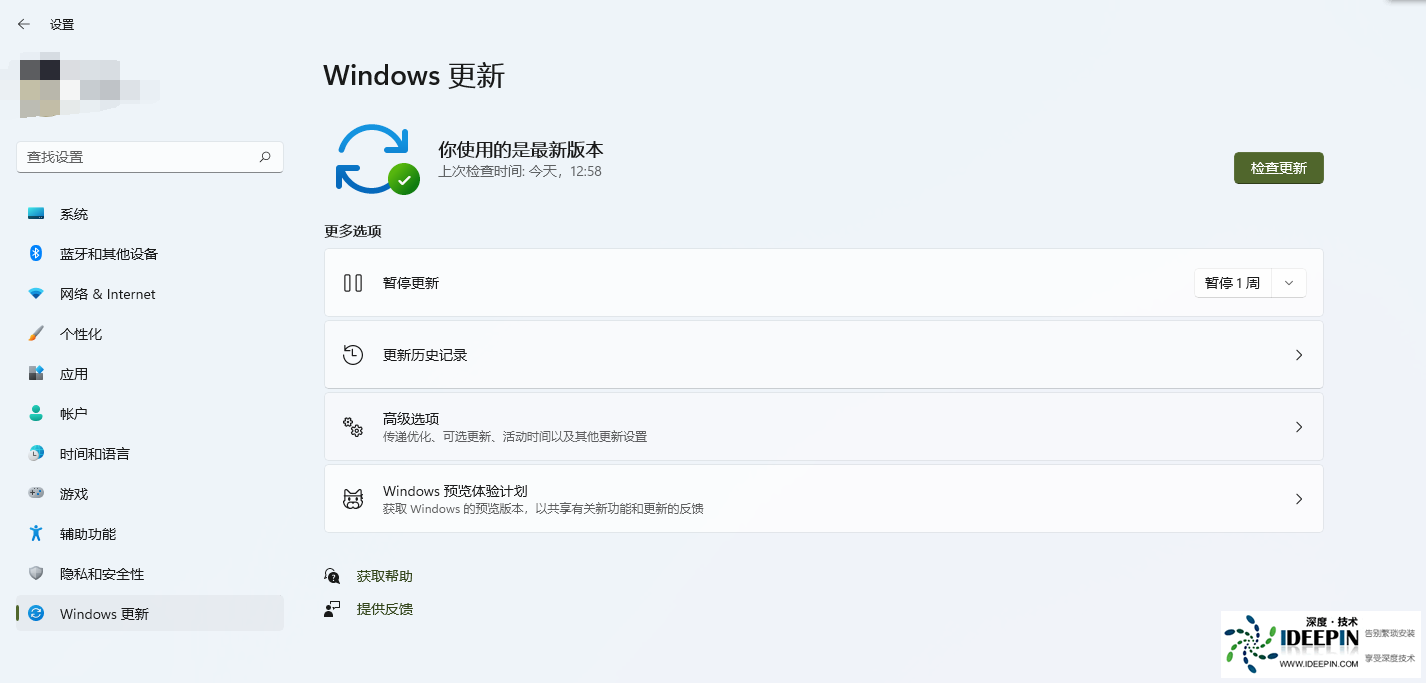Click the Insider Program cat icon
The height and width of the screenshot is (683, 1426).
click(x=353, y=499)
